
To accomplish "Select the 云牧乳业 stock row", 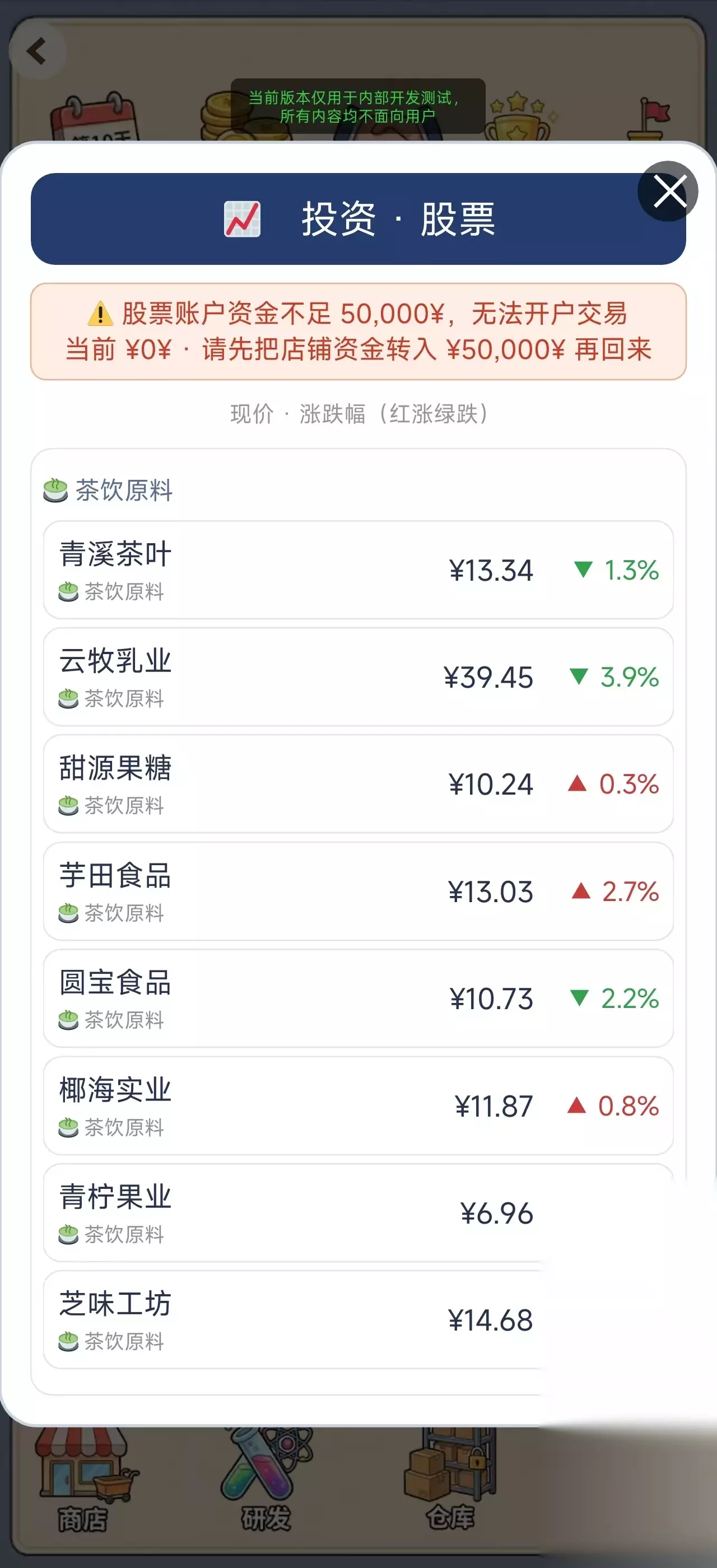I will pos(358,677).
